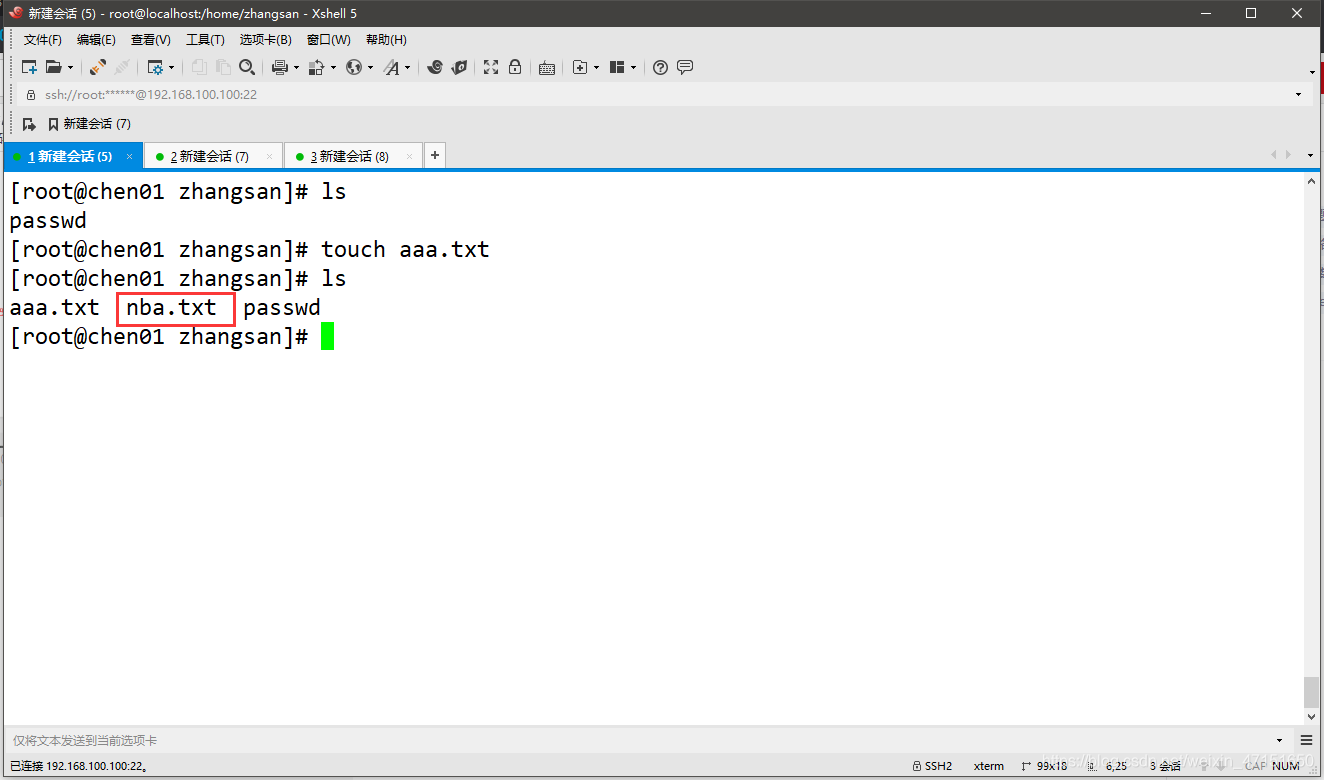1324x780 pixels.
Task: Open the 查看(V) menu
Action: (x=151, y=40)
